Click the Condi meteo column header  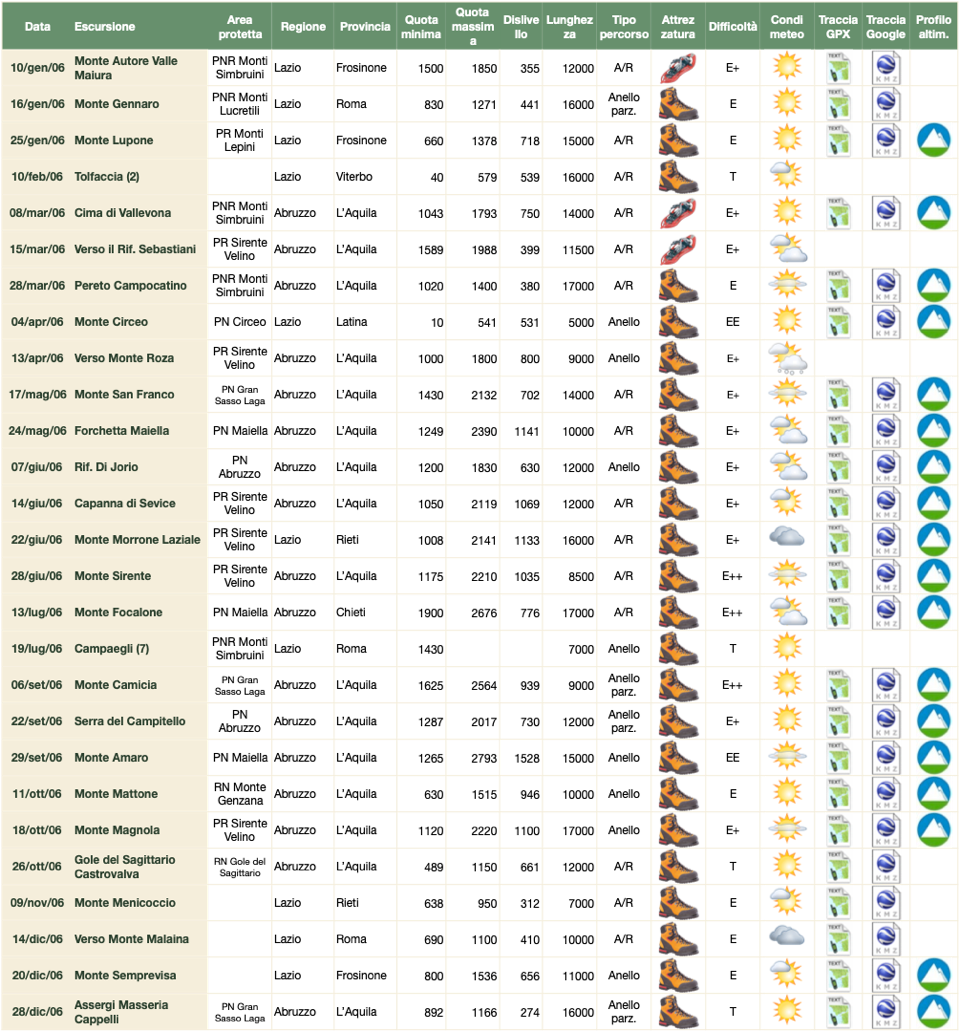(x=787, y=27)
